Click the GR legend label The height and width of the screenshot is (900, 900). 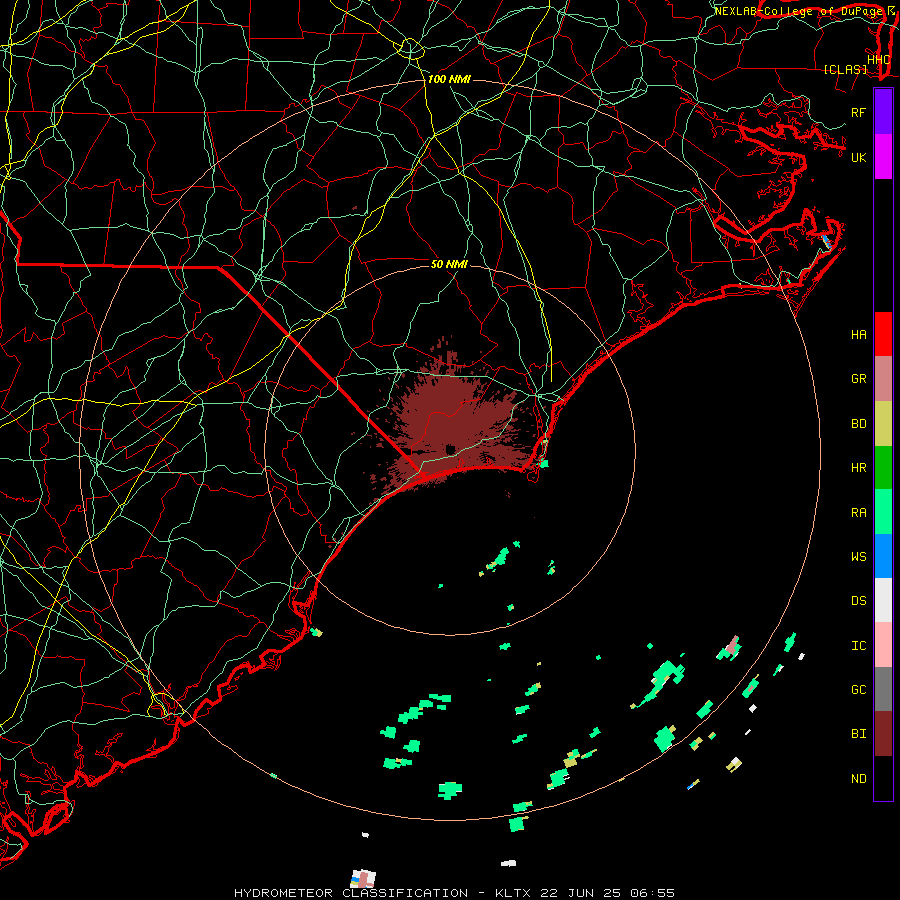(859, 379)
